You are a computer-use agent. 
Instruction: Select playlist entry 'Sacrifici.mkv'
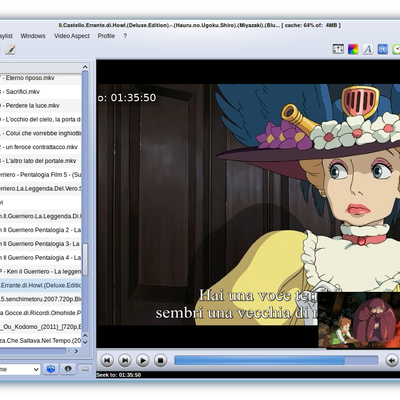click(x=40, y=92)
